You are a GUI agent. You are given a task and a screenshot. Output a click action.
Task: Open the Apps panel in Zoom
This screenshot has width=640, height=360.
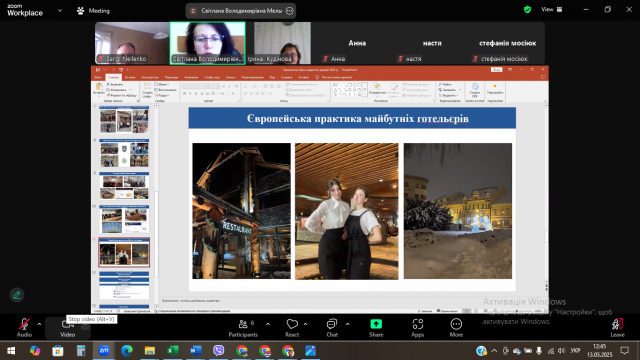pos(417,328)
